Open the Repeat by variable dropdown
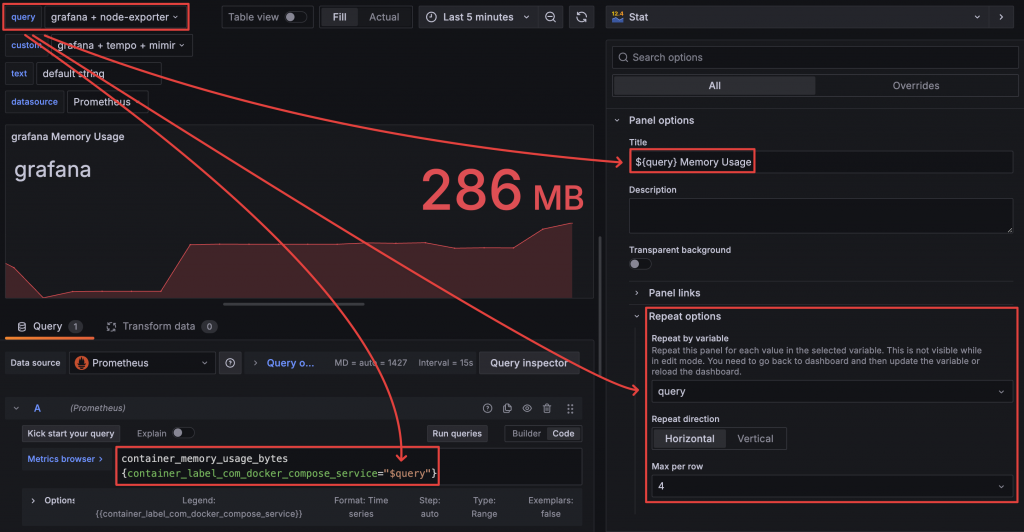Viewport: 1024px width, 532px height. 832,392
